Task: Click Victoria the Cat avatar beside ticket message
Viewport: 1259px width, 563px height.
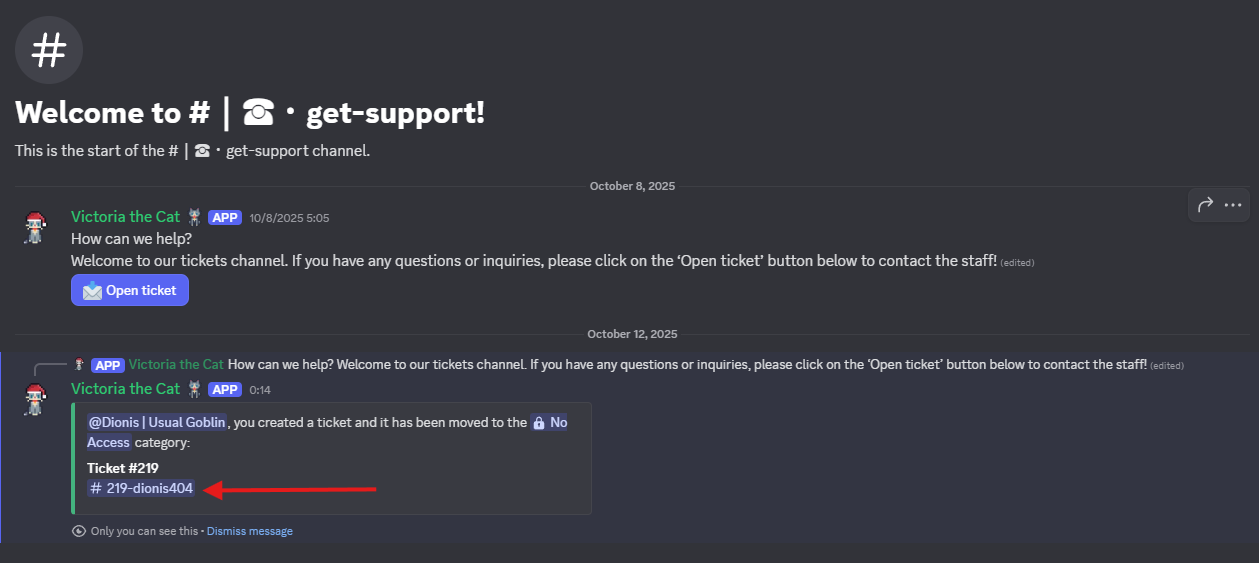Action: (x=36, y=398)
